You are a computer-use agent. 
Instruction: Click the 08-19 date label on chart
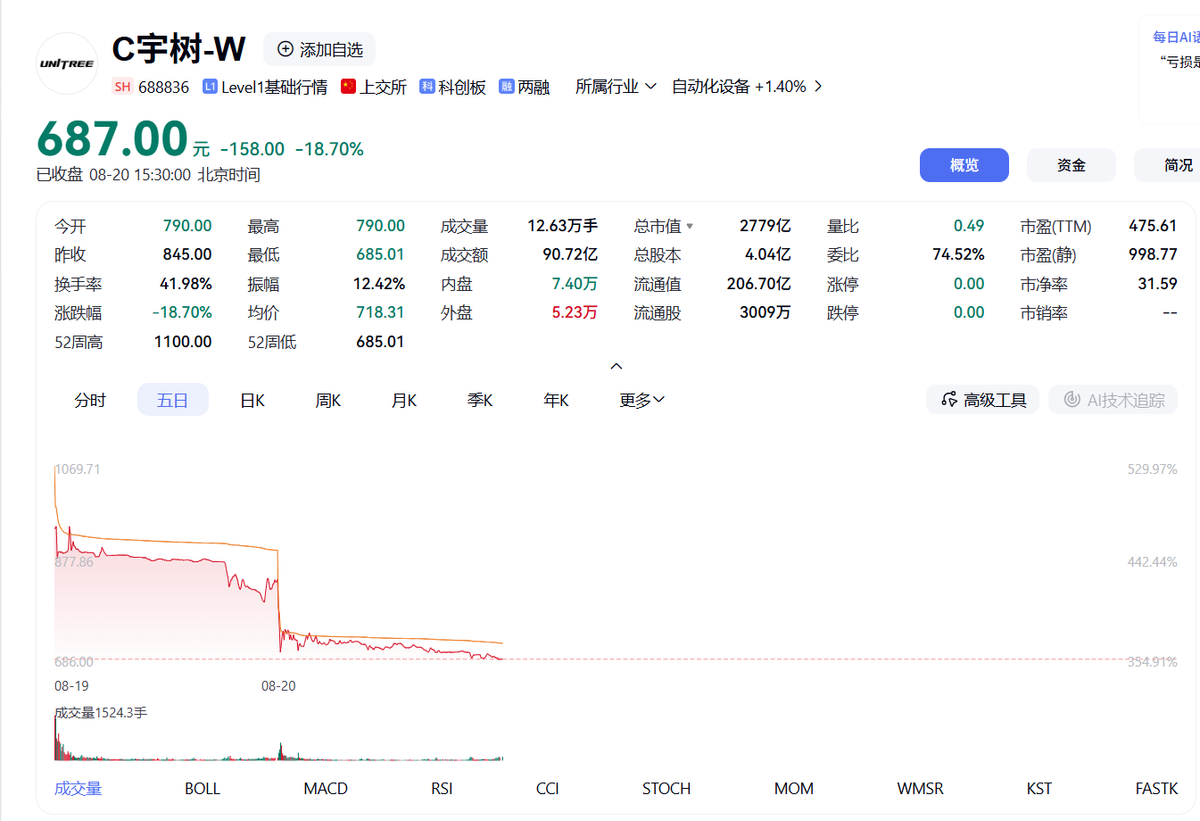coord(73,686)
